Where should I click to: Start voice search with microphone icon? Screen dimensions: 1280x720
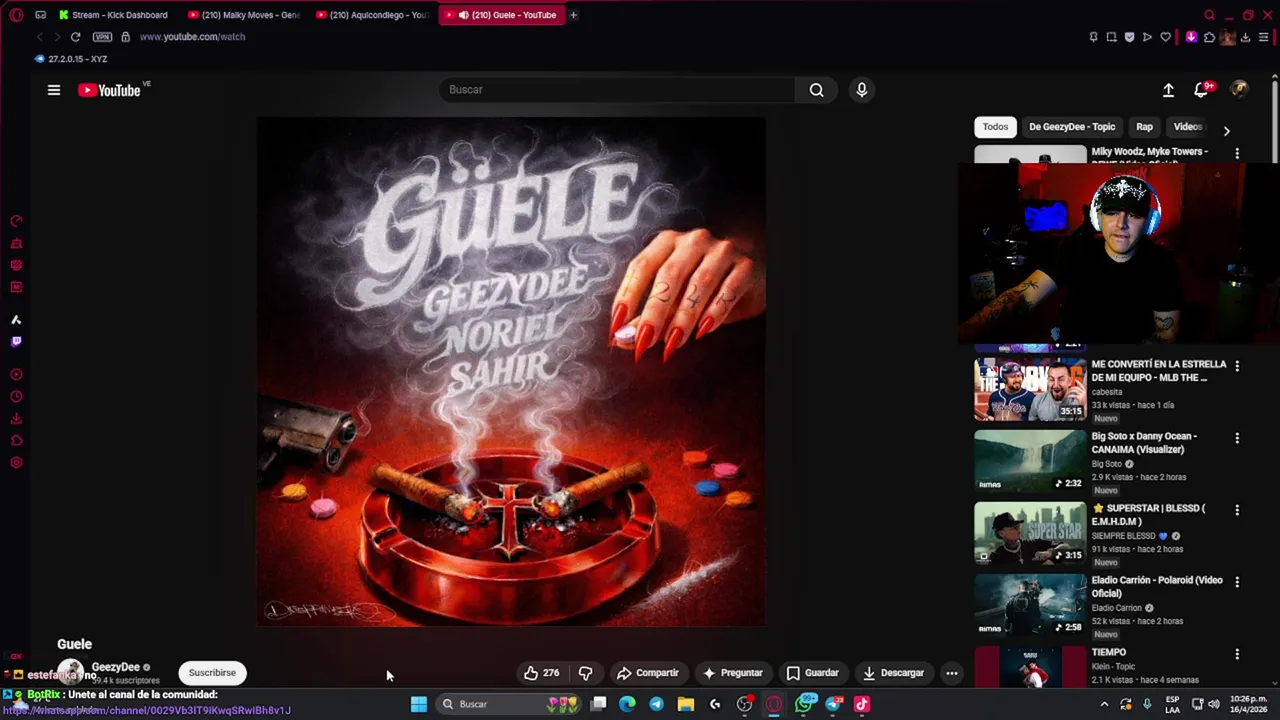click(862, 90)
